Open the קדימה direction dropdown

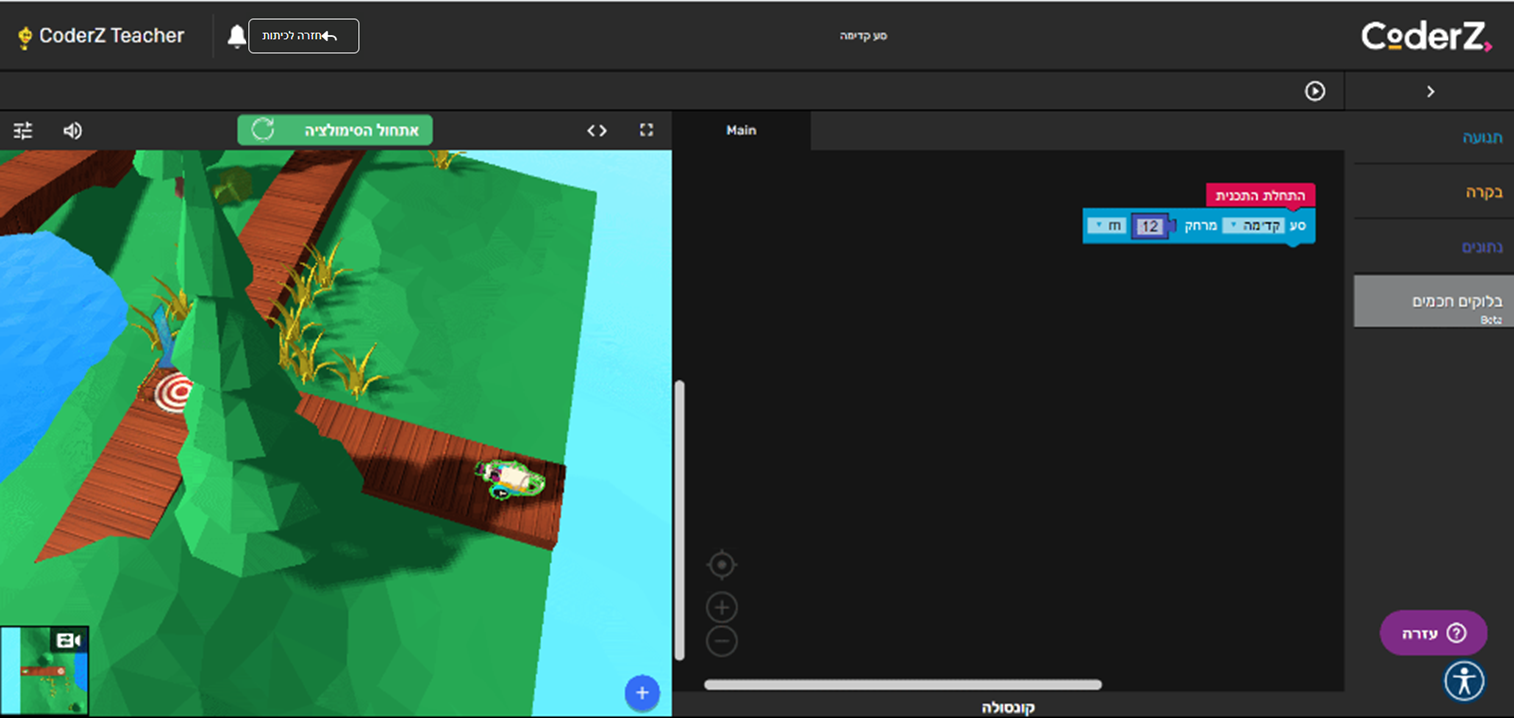[x=1251, y=226]
